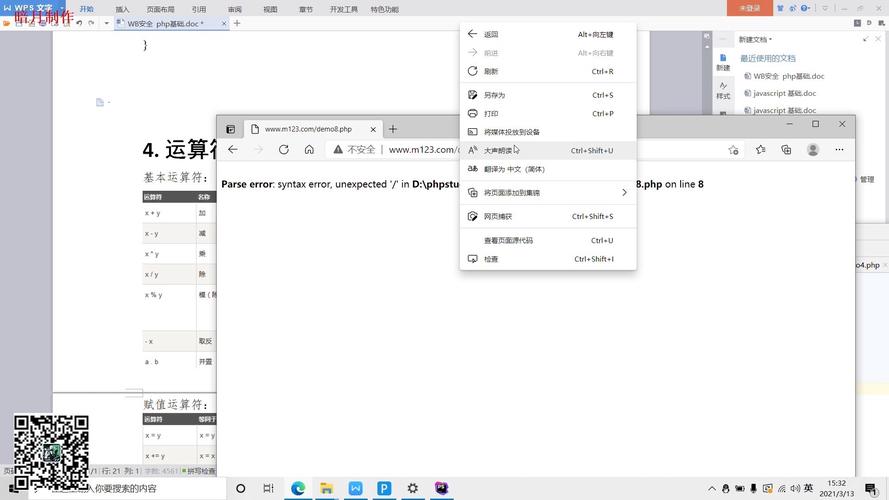Open the WPS 开始 ribbon tab
Image resolution: width=889 pixels, height=500 pixels.
pyautogui.click(x=87, y=9)
